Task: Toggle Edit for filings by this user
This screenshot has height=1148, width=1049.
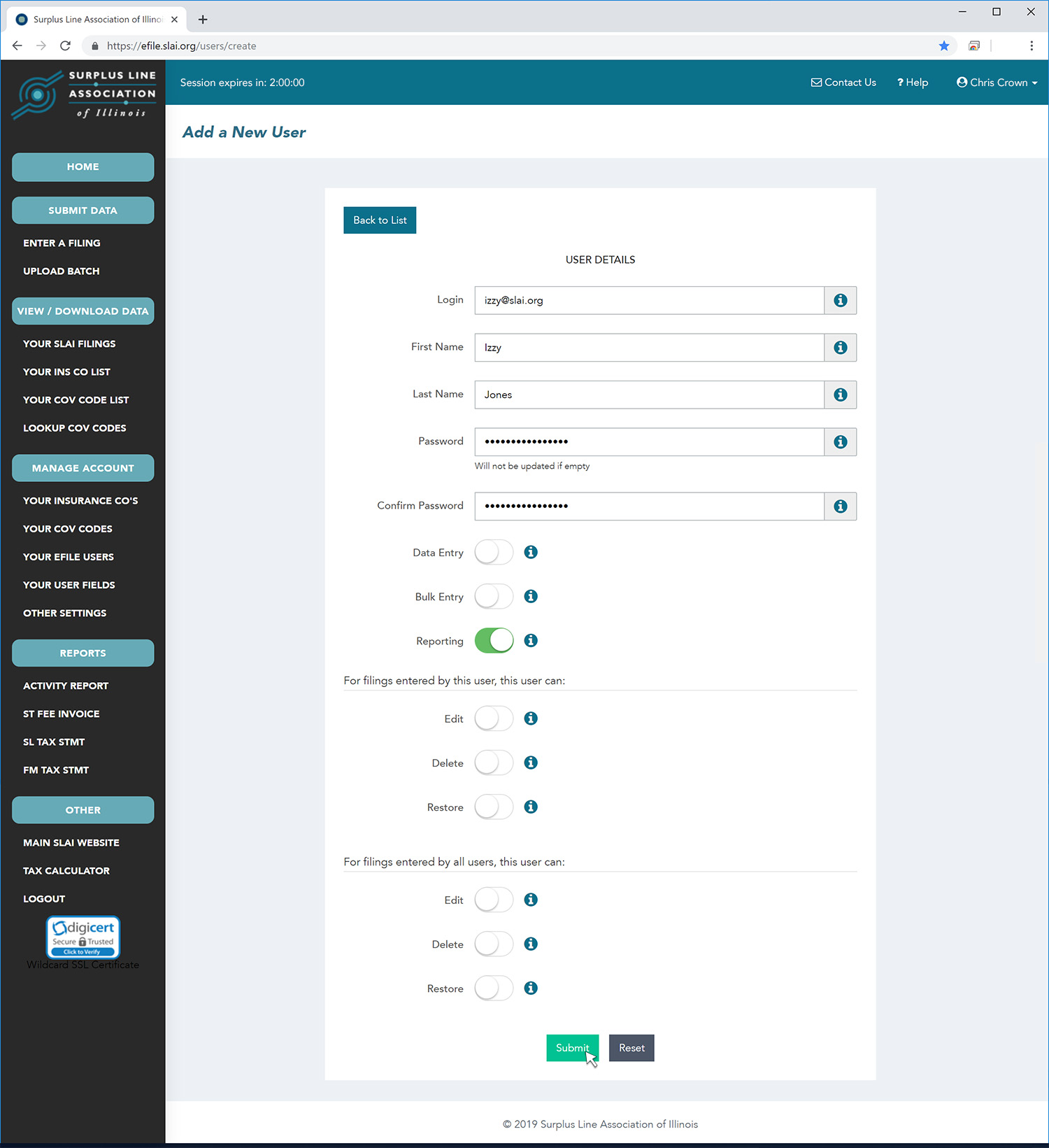Action: point(494,718)
